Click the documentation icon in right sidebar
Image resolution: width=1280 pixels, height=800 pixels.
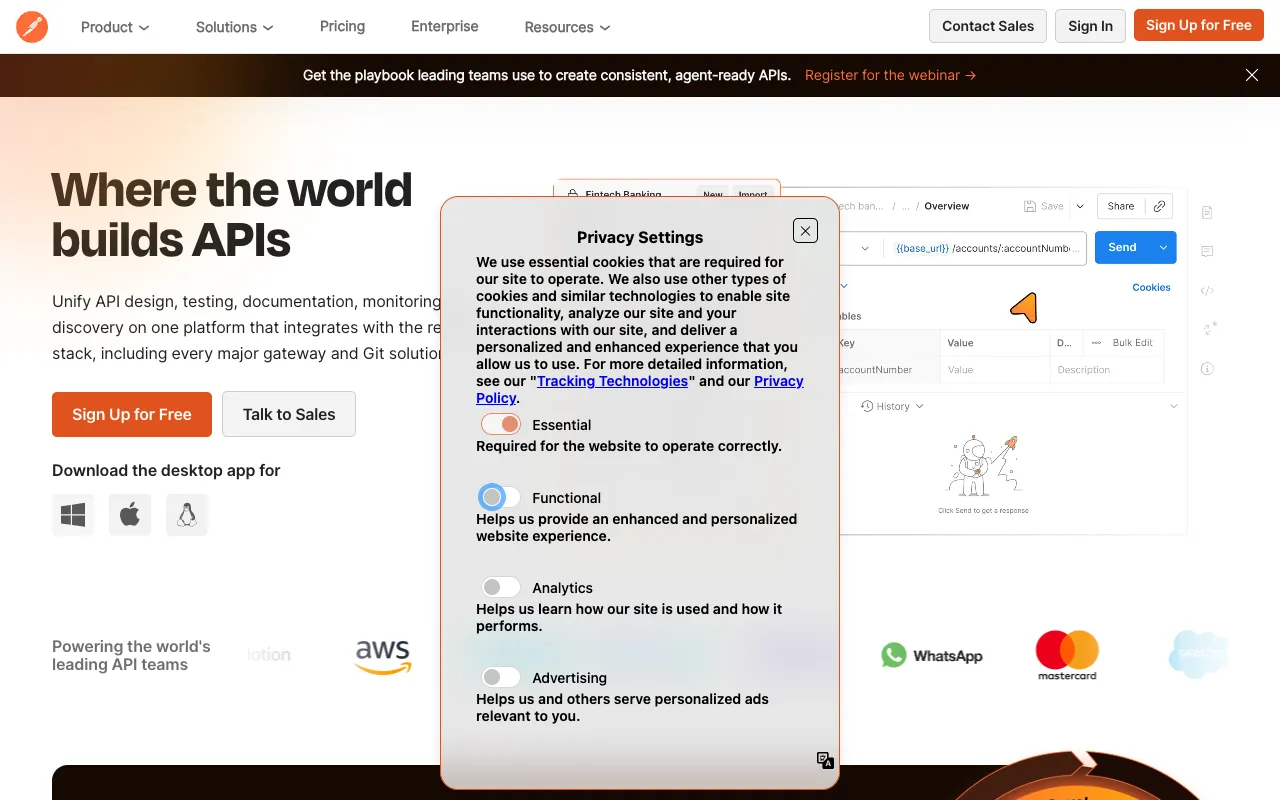1207,212
